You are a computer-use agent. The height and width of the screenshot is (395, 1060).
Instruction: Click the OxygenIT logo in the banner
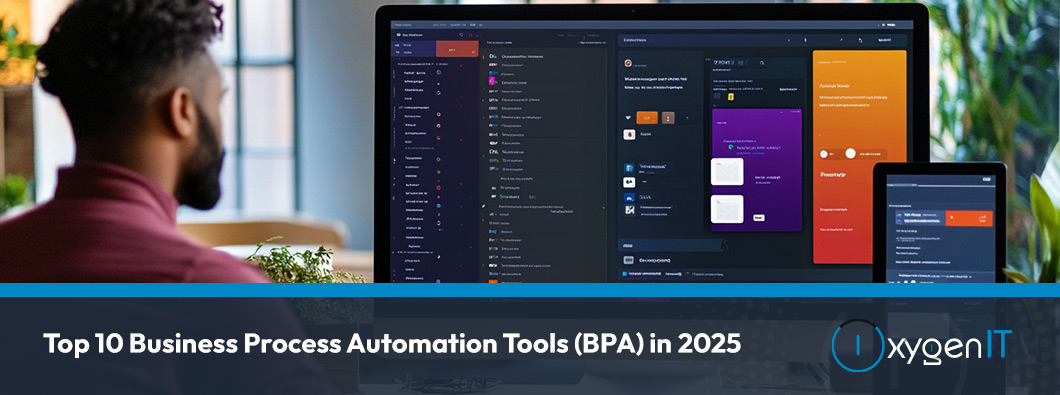tap(921, 346)
